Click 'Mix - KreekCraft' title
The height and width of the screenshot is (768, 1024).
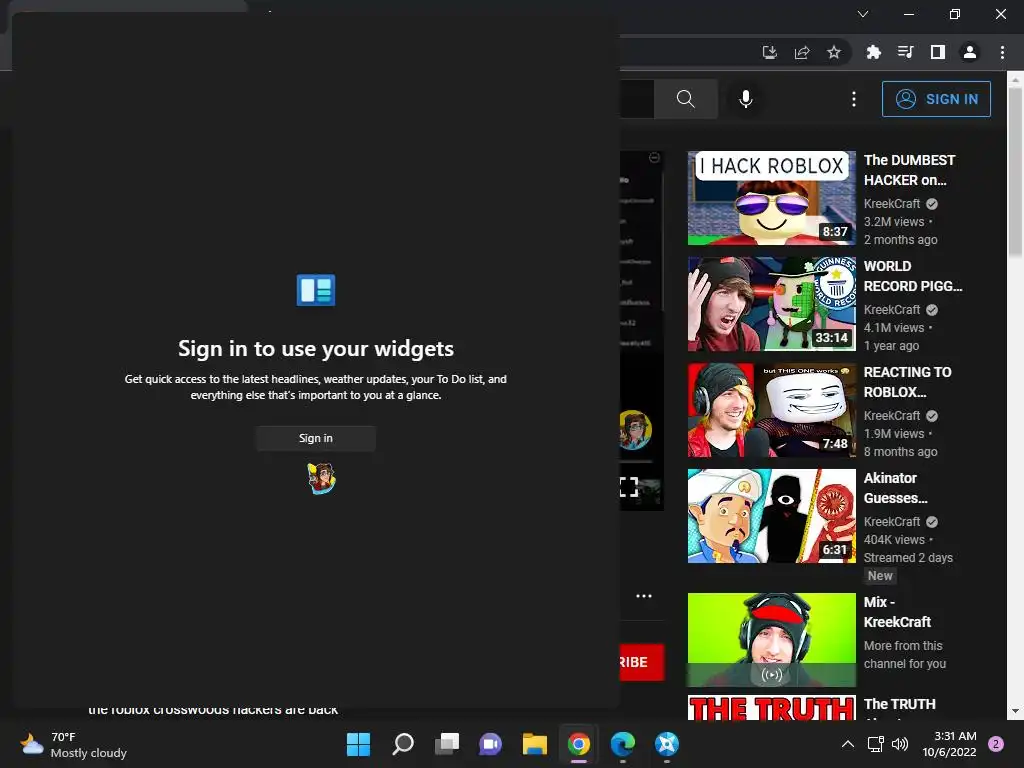897,612
